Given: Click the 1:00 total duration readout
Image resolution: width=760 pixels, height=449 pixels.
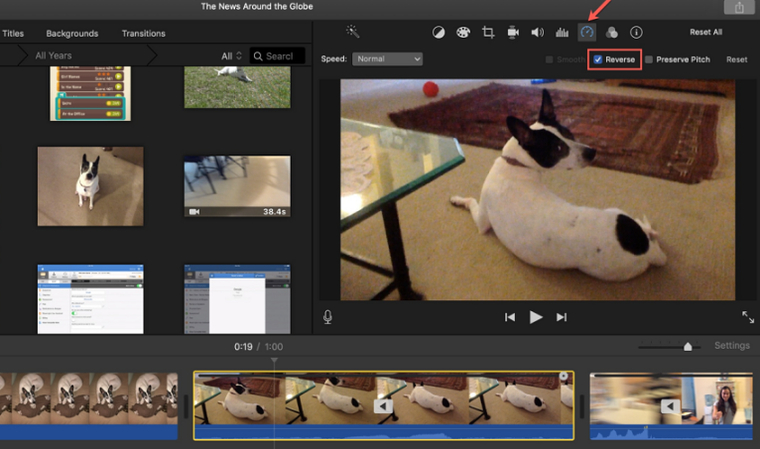Looking at the screenshot, I should [274, 347].
